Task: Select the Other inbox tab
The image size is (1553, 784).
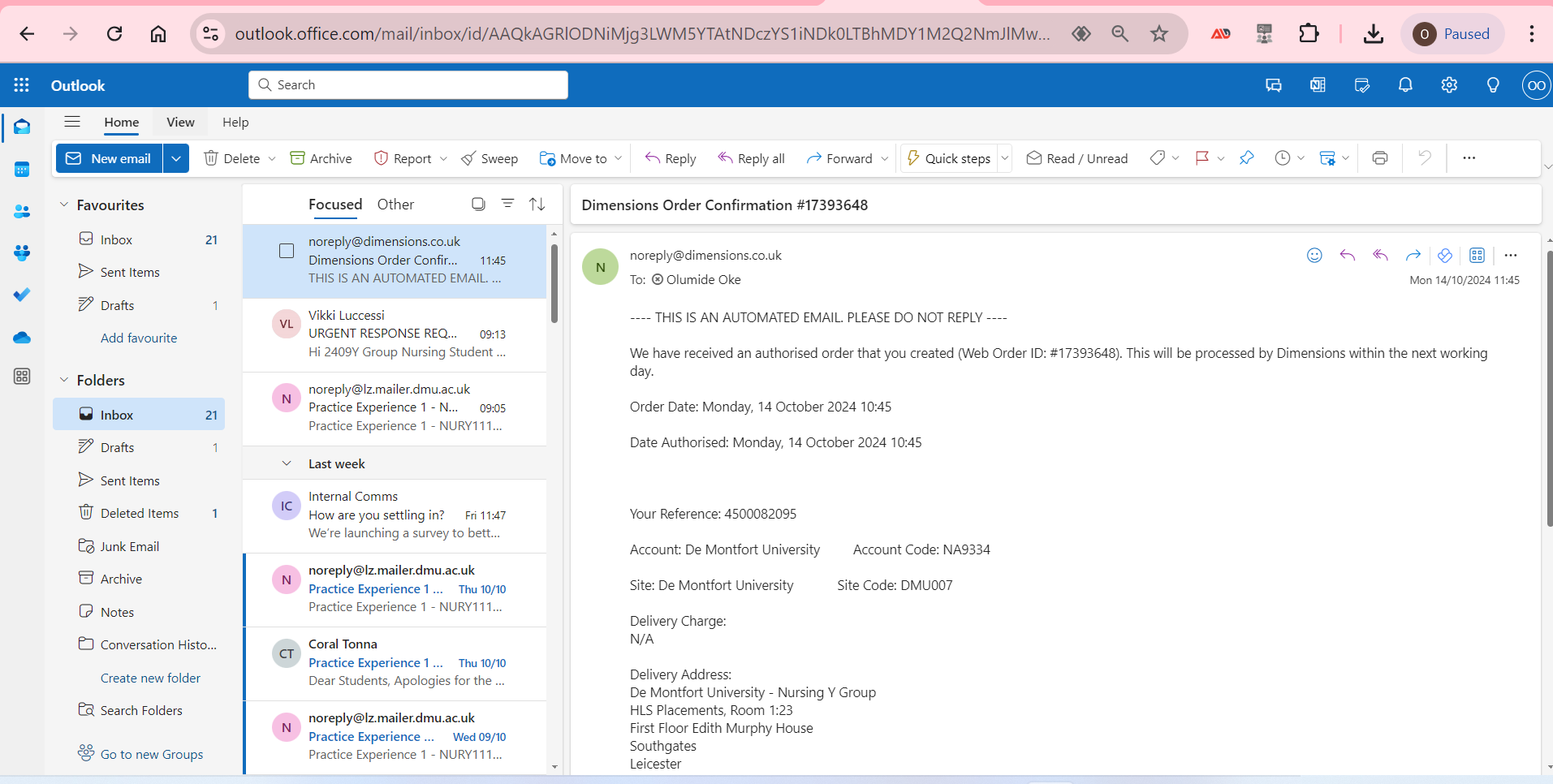Action: 395,205
